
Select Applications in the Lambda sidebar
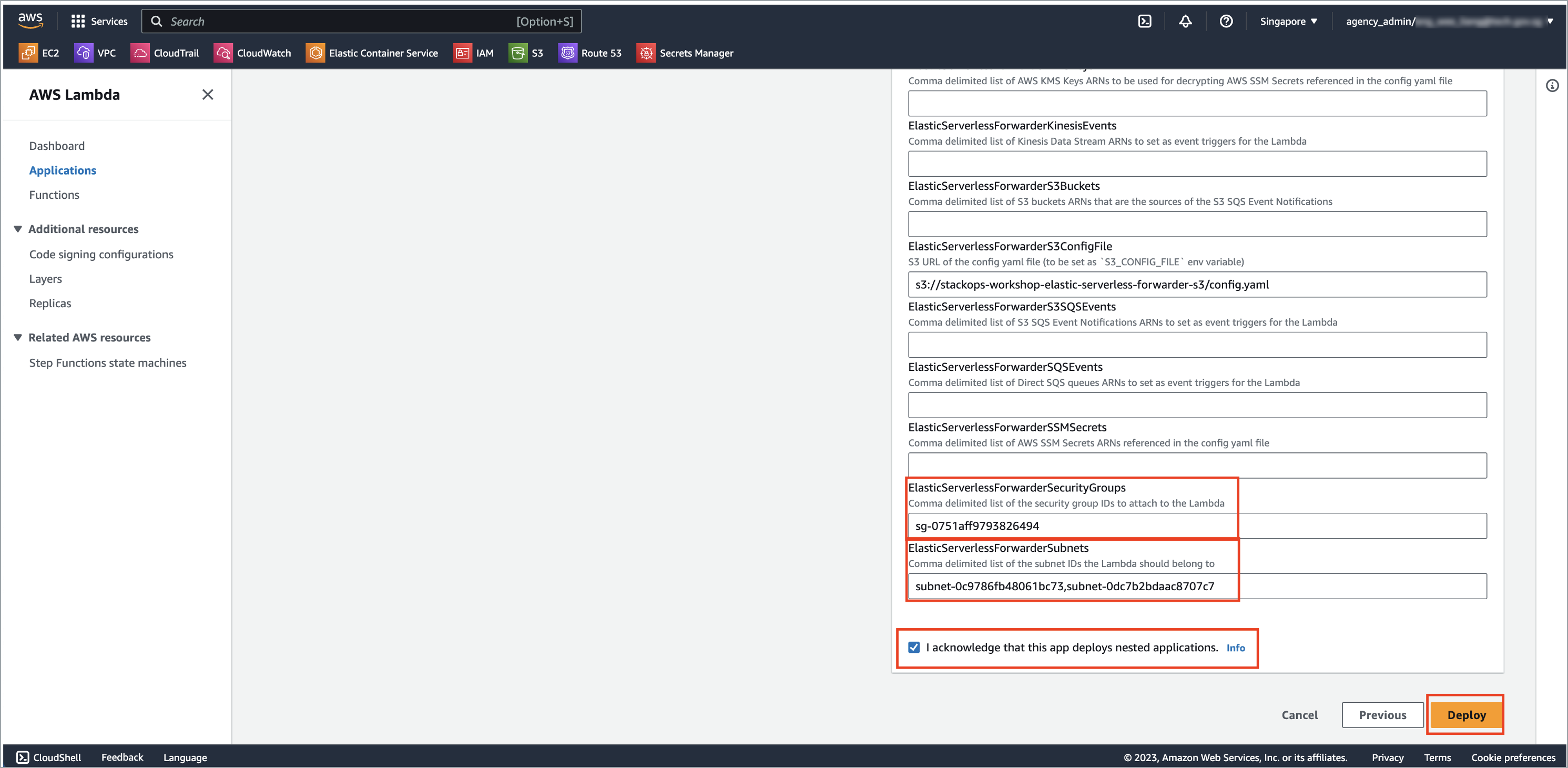coord(62,170)
